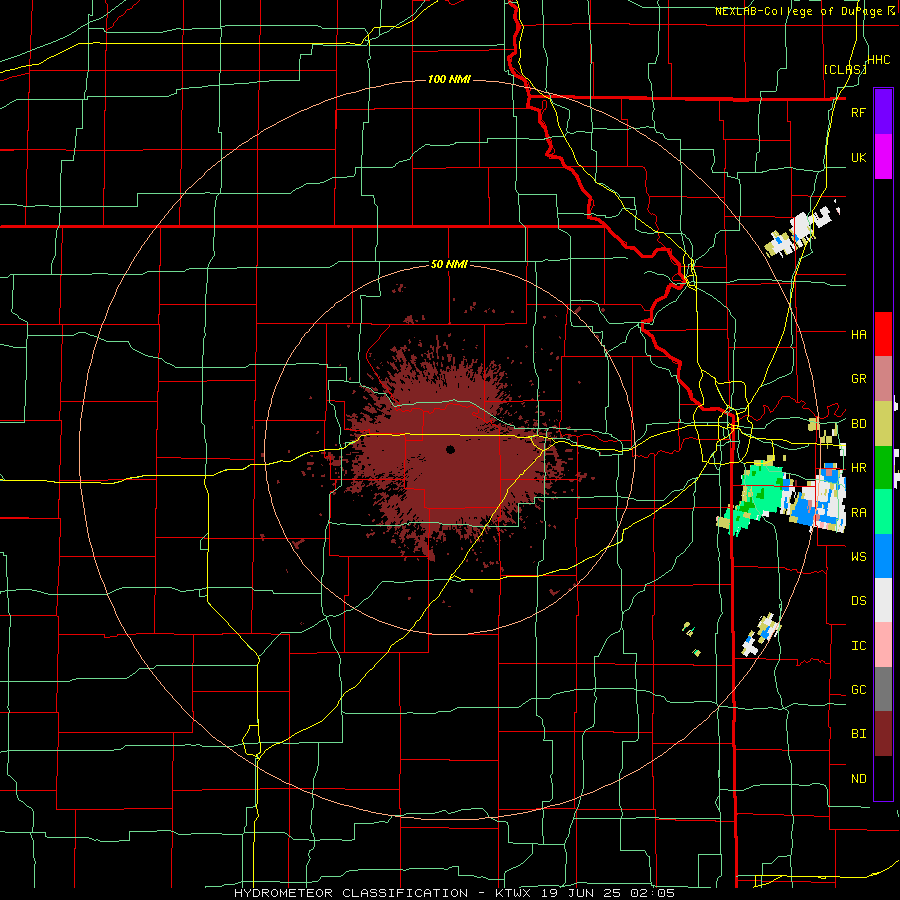The width and height of the screenshot is (900, 900).
Task: Click the HHC product label
Action: tap(879, 60)
